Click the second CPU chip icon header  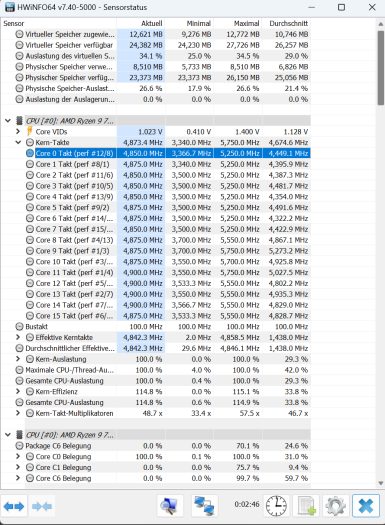[19, 435]
